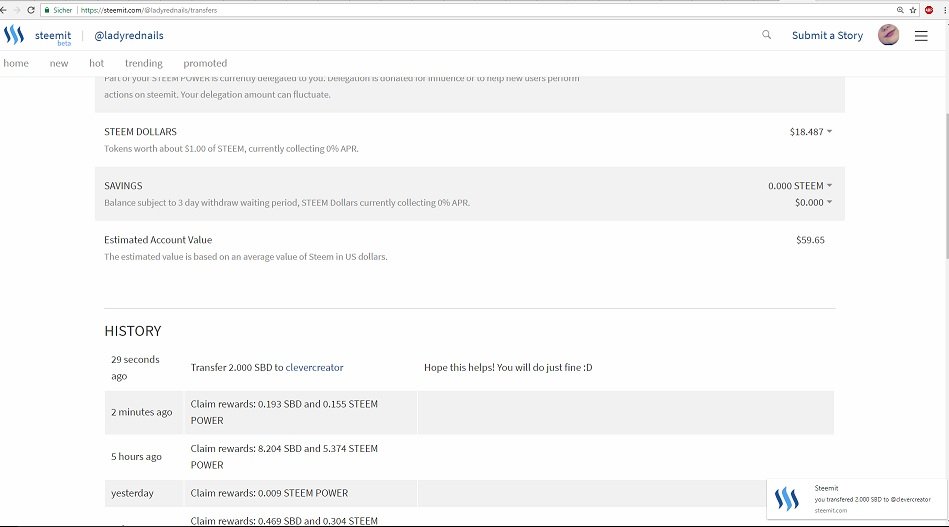Click Submit a Story link
This screenshot has width=949, height=527.
[x=827, y=35]
